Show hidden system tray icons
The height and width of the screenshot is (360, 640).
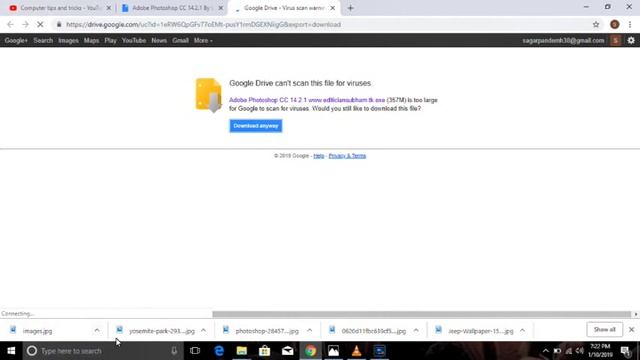click(x=546, y=351)
